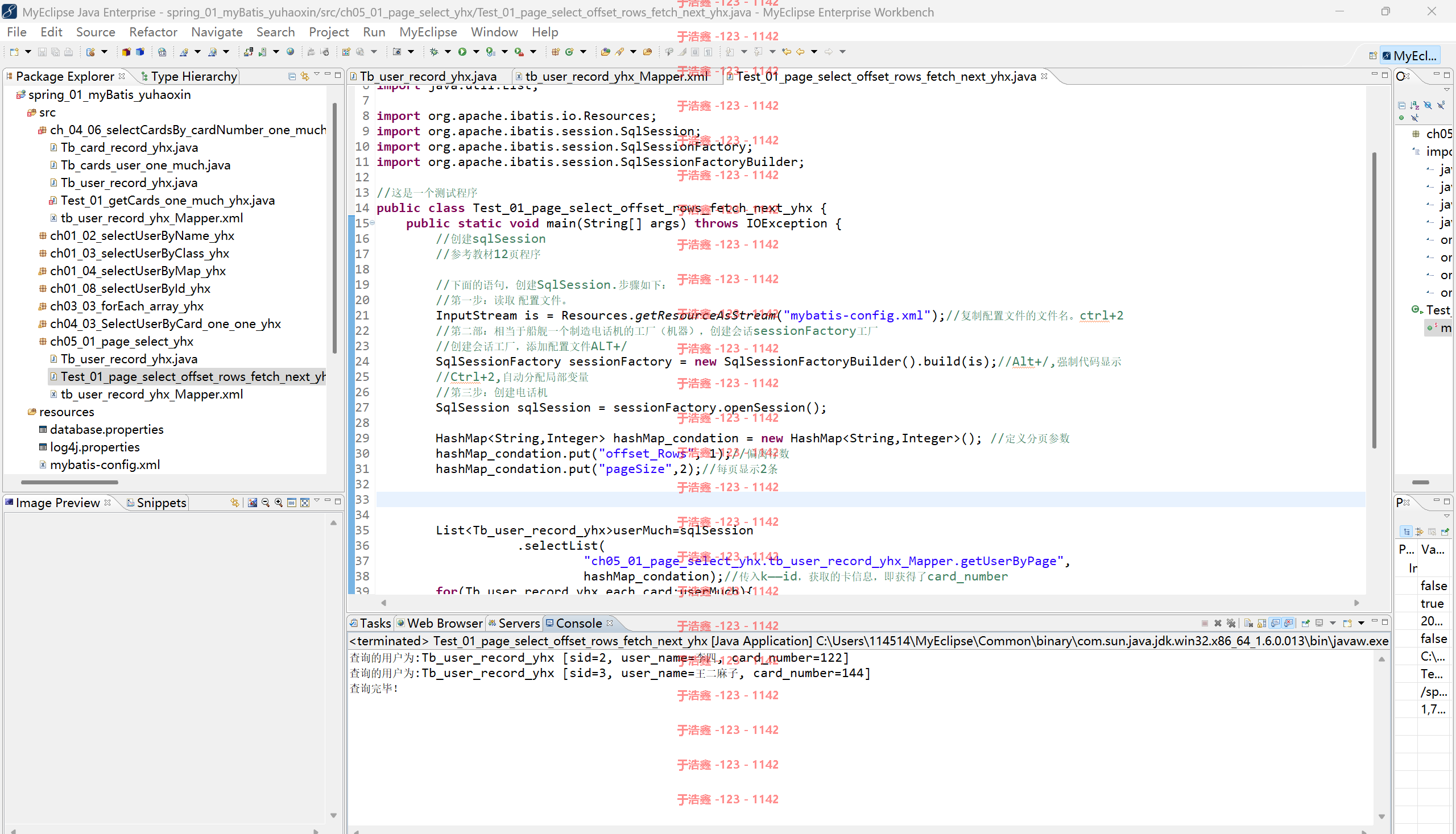Click the Last Edit Location arrow icon
This screenshot has width=1456, height=834.
787,52
